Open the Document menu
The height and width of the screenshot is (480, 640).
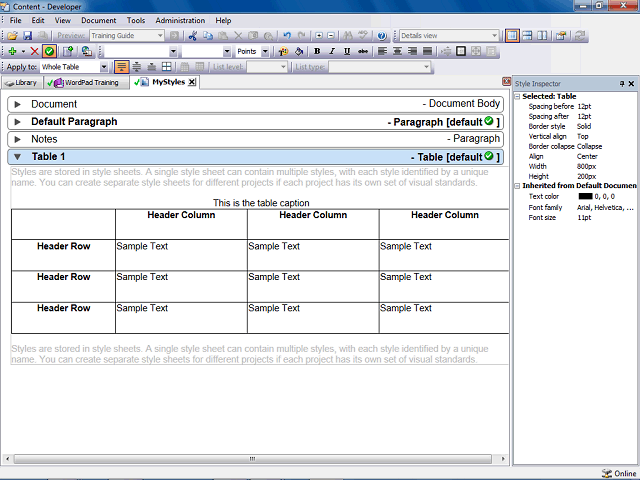tap(99, 20)
